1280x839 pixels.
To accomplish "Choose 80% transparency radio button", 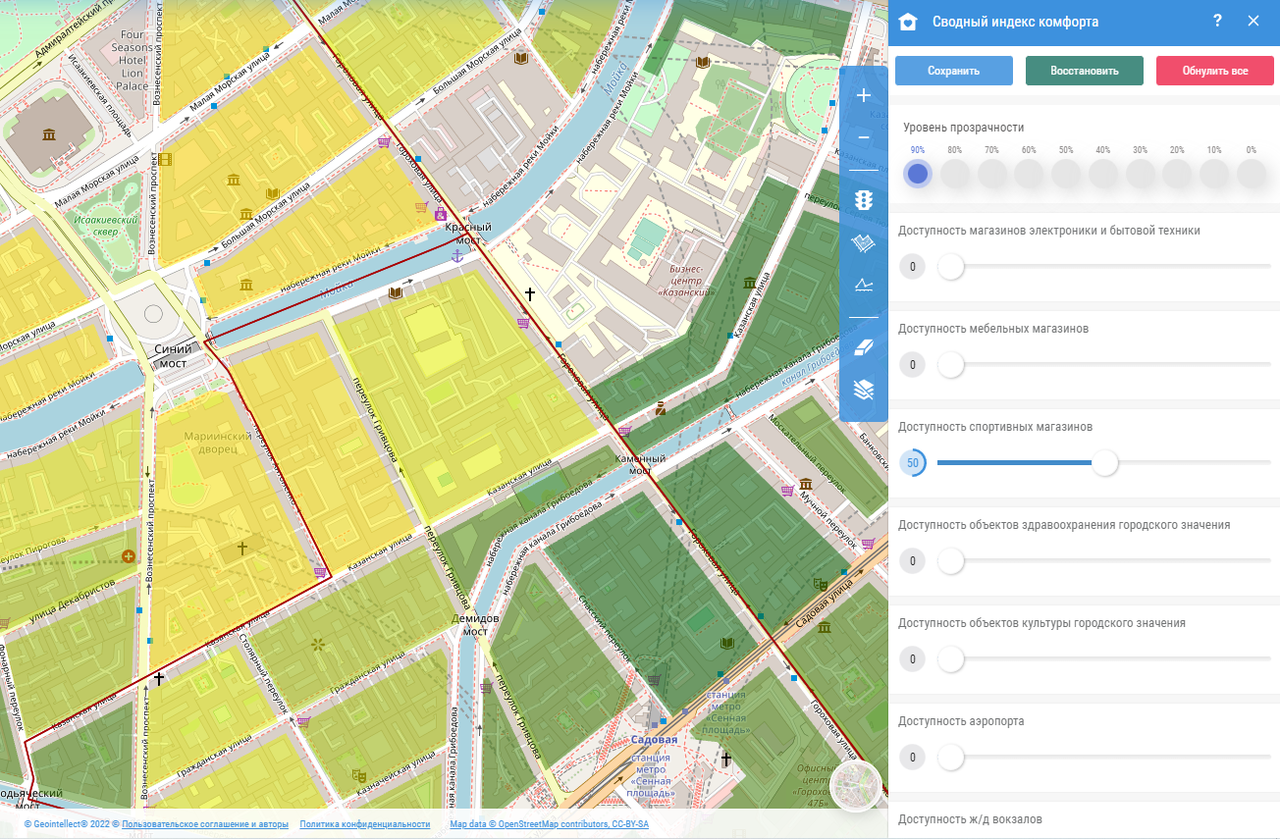I will pyautogui.click(x=955, y=174).
